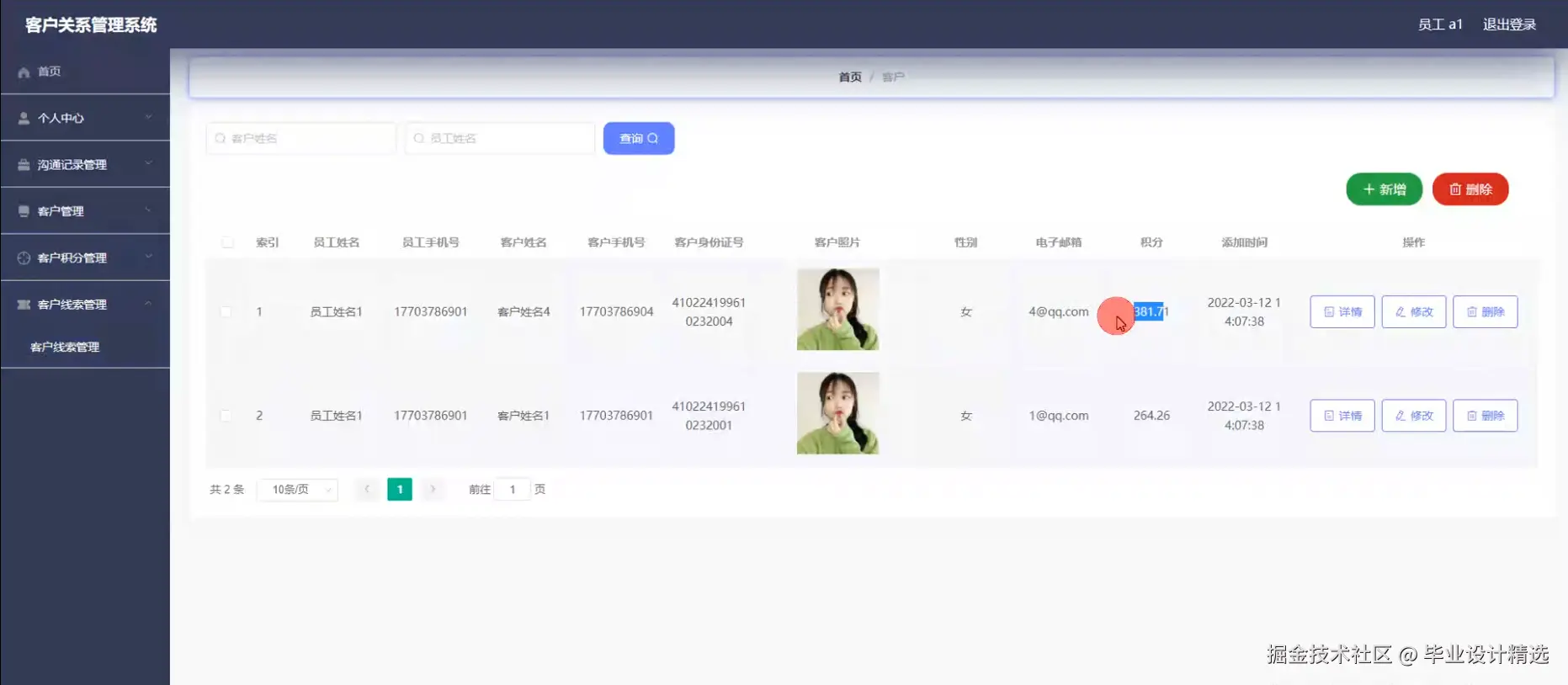Open the 客户管理 menu
This screenshot has height=685, width=1568.
click(x=85, y=210)
